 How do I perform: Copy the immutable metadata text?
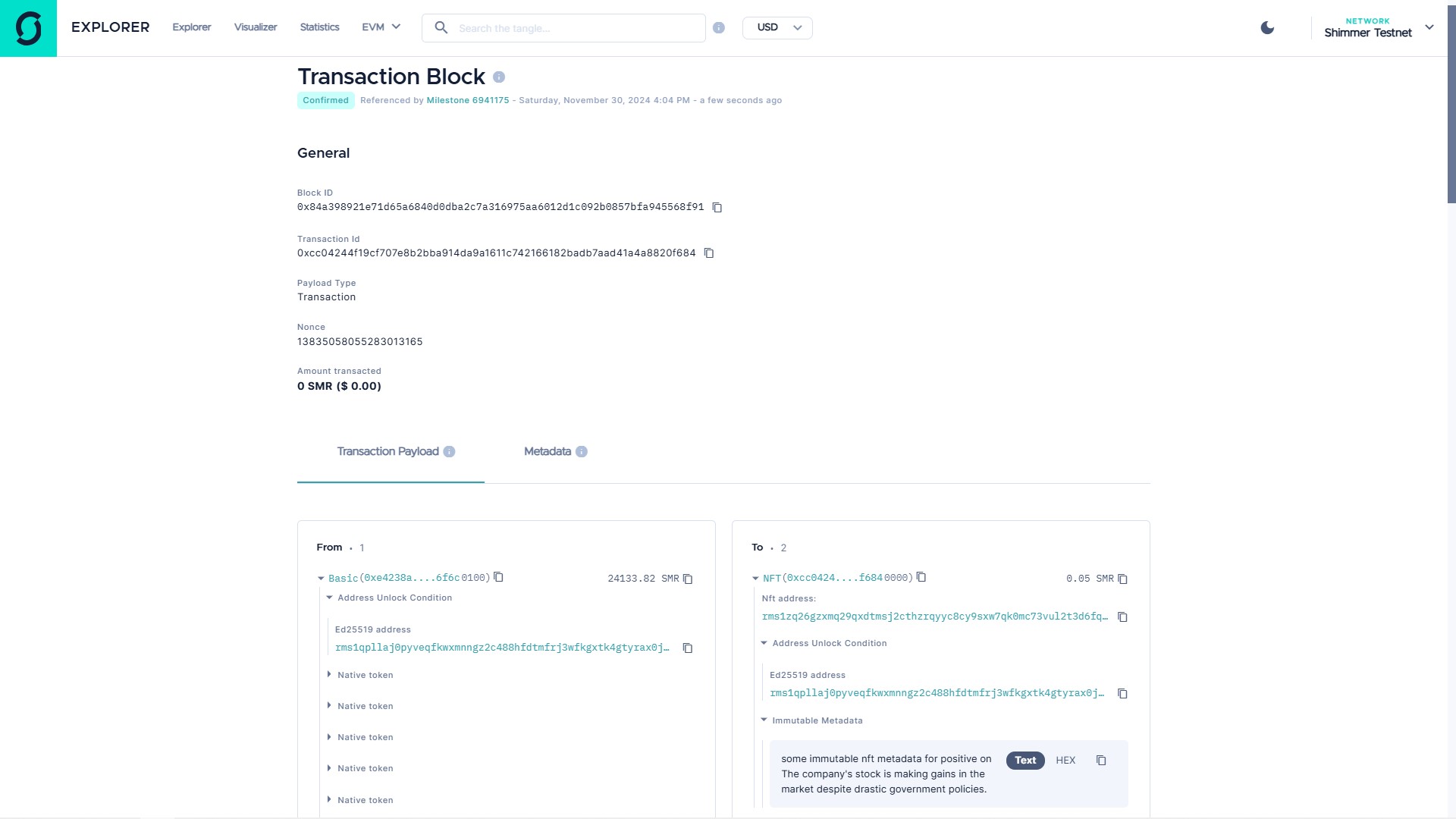[1101, 761]
